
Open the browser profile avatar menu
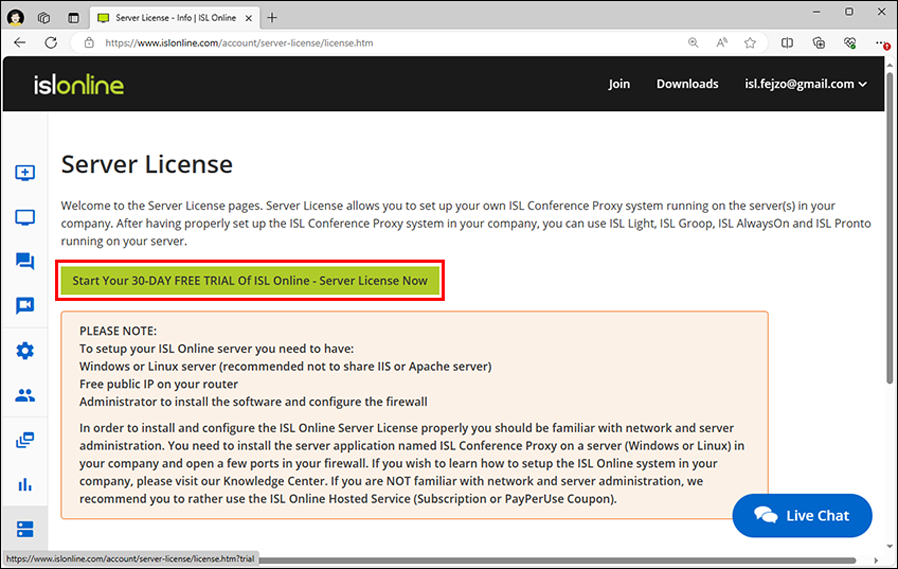coord(16,17)
